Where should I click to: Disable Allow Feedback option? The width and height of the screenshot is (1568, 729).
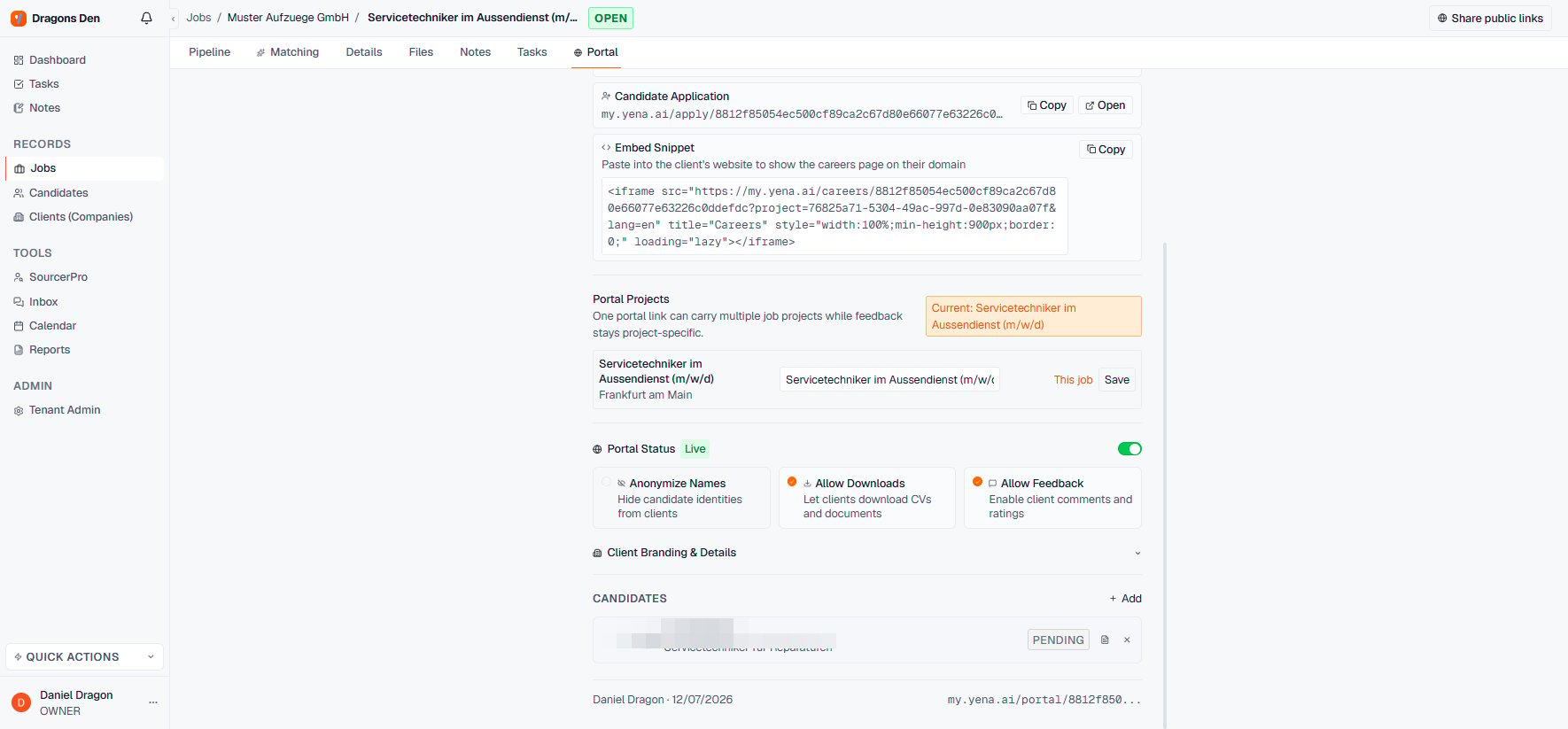(977, 482)
